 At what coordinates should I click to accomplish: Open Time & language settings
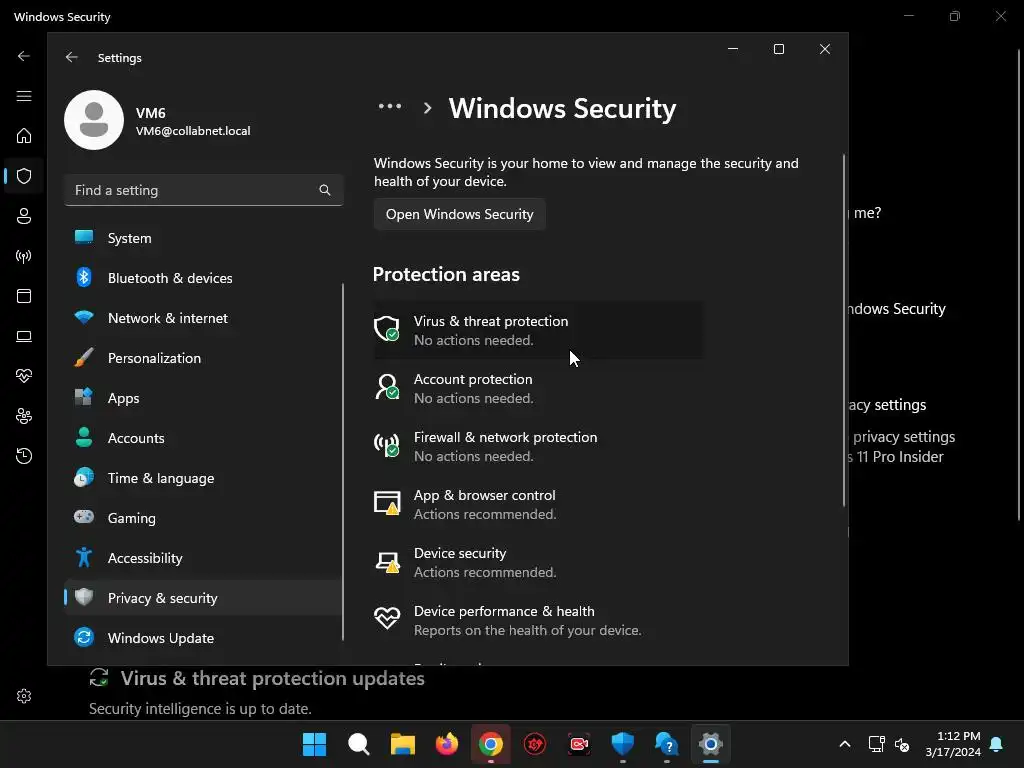pyautogui.click(x=203, y=478)
